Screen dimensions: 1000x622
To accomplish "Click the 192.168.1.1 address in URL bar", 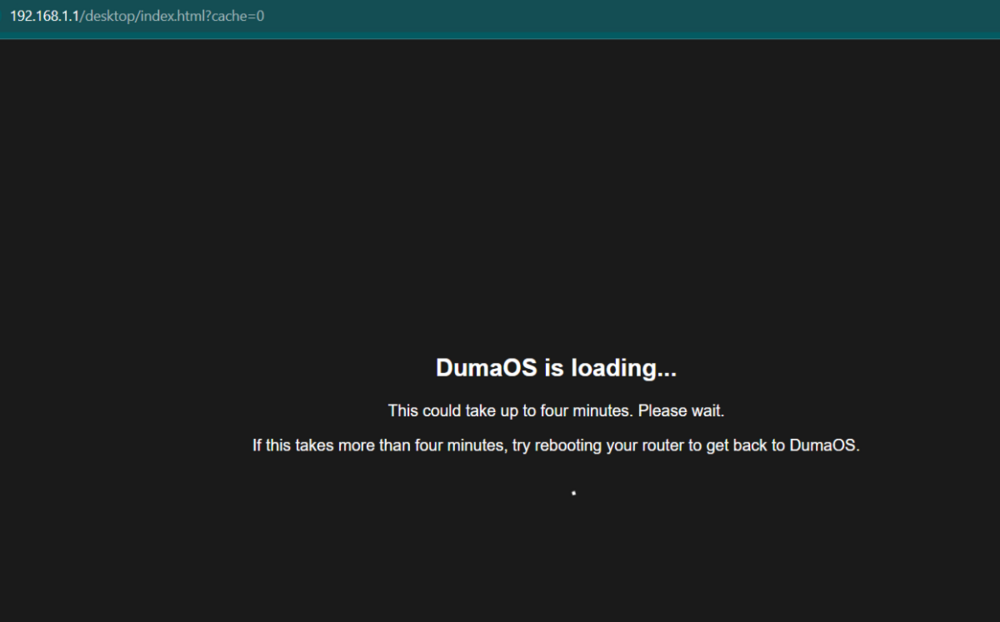I will point(43,17).
